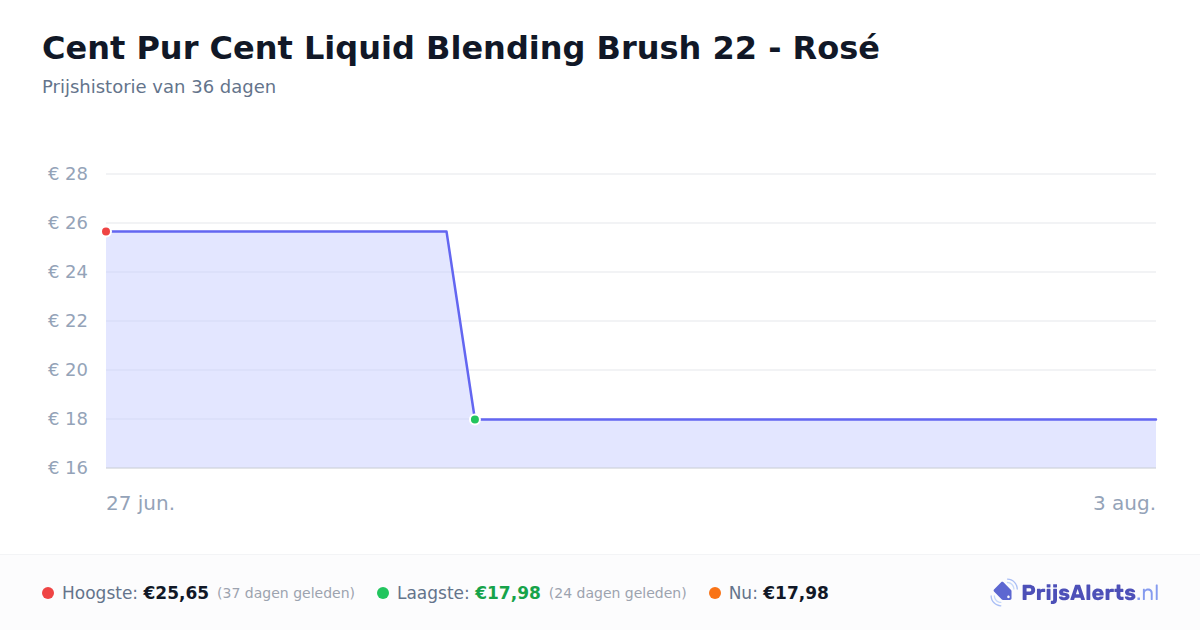Click the PrijsAlerts tag logo icon

tap(1003, 593)
